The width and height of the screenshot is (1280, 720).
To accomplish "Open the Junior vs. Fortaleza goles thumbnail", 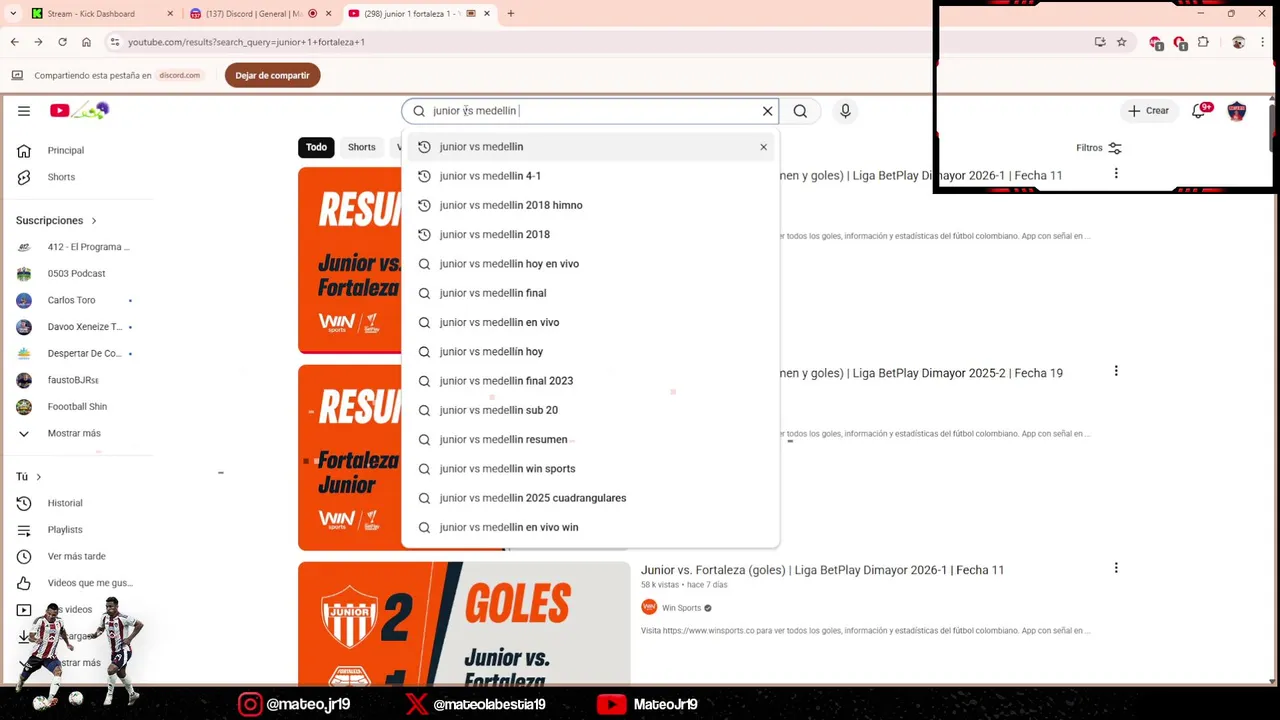I will pos(464,623).
